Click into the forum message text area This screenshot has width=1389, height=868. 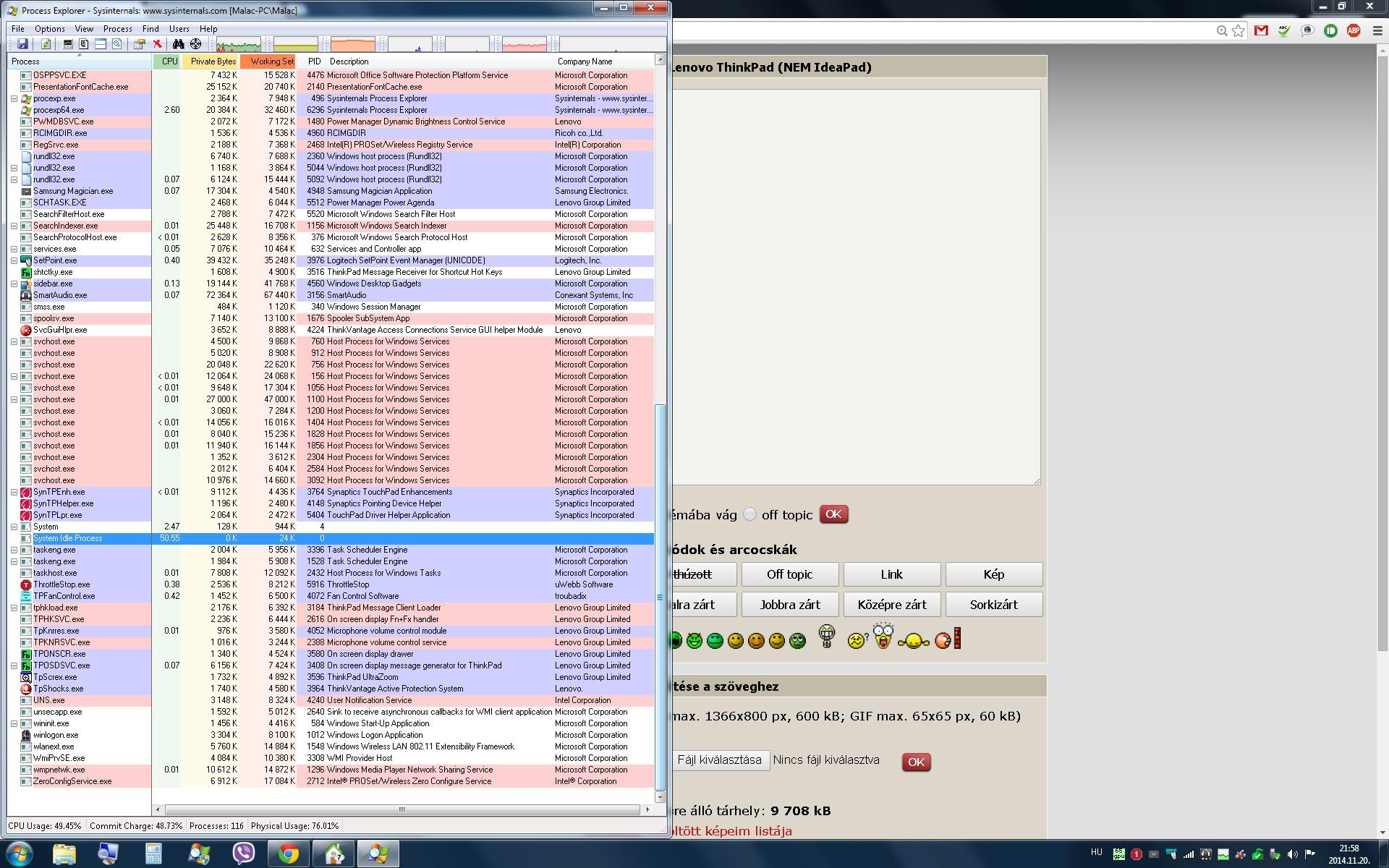[x=857, y=287]
